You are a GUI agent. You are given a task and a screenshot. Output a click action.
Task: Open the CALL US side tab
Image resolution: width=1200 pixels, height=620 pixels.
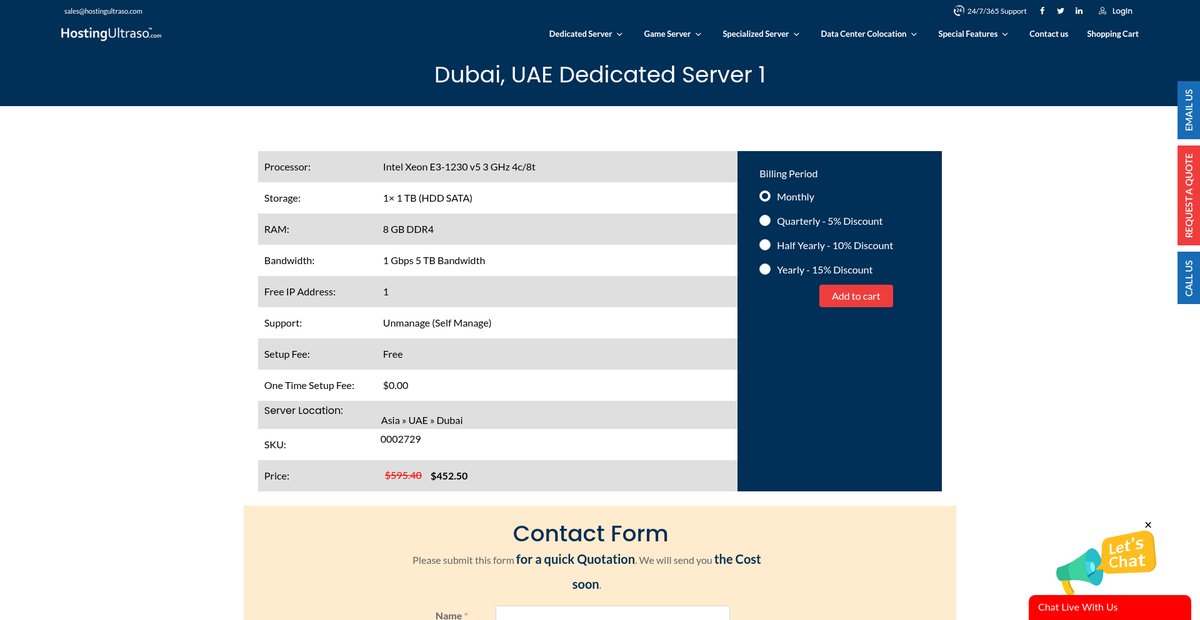point(1189,278)
